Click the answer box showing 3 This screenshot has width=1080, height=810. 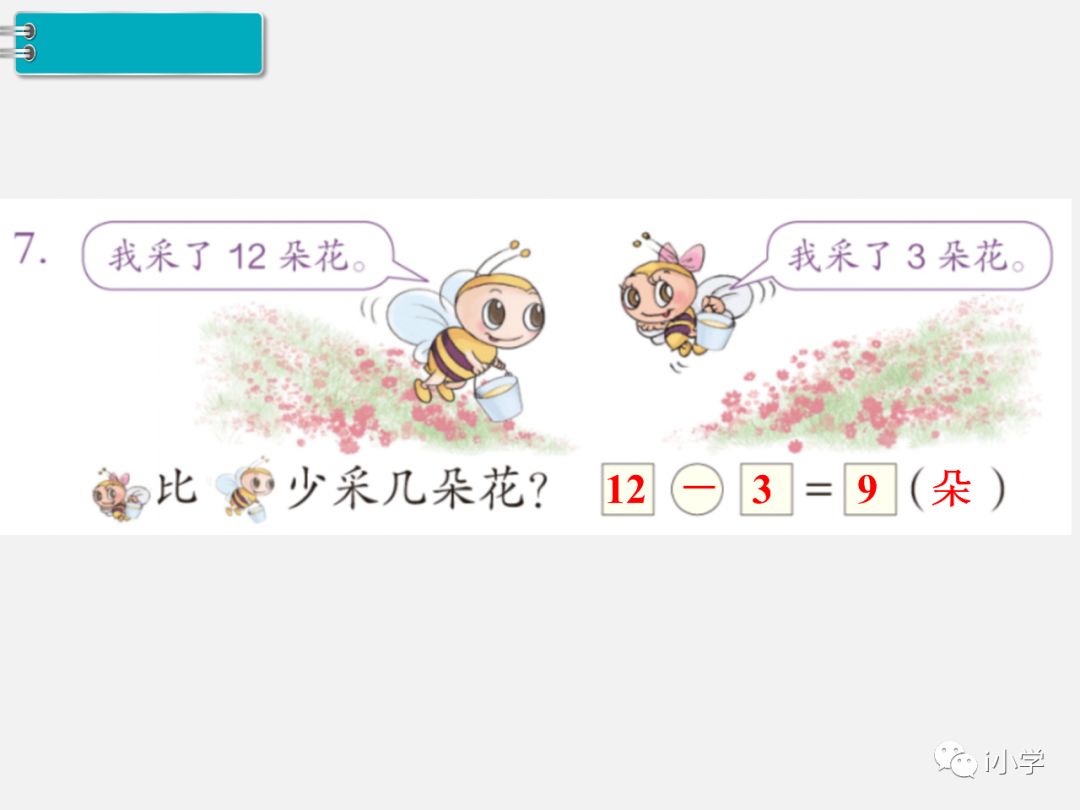tap(766, 489)
